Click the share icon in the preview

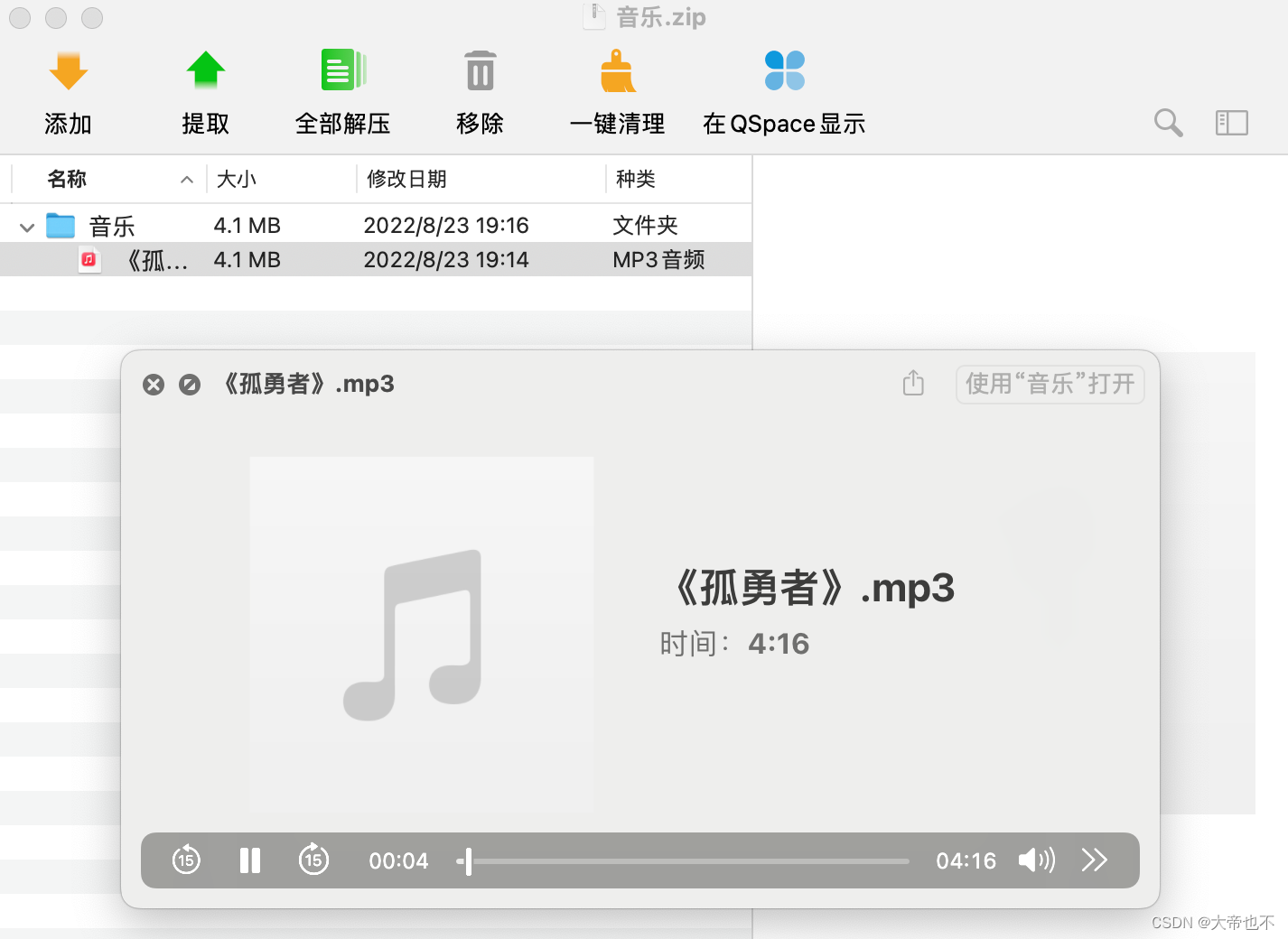click(x=912, y=384)
